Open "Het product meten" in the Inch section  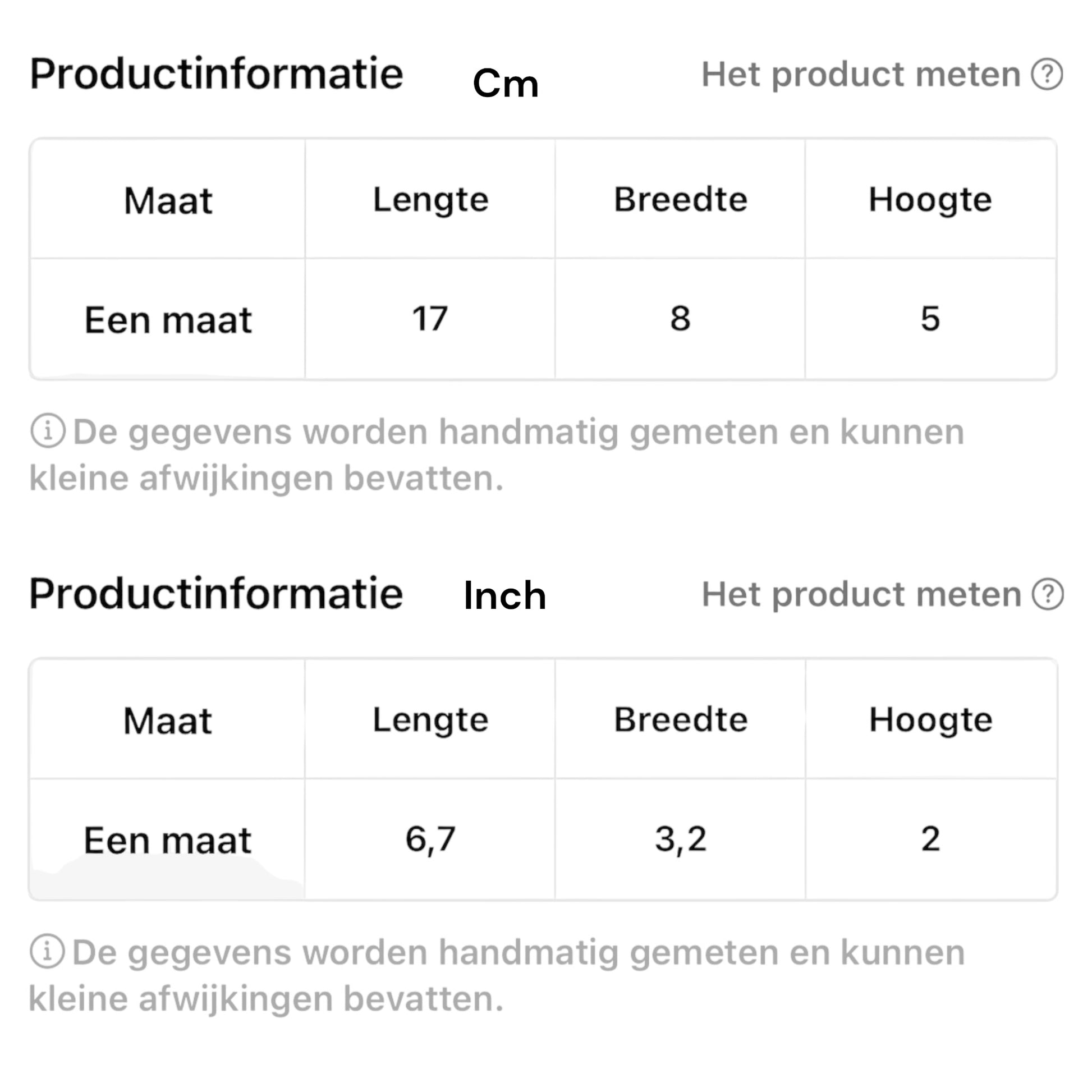click(x=861, y=594)
